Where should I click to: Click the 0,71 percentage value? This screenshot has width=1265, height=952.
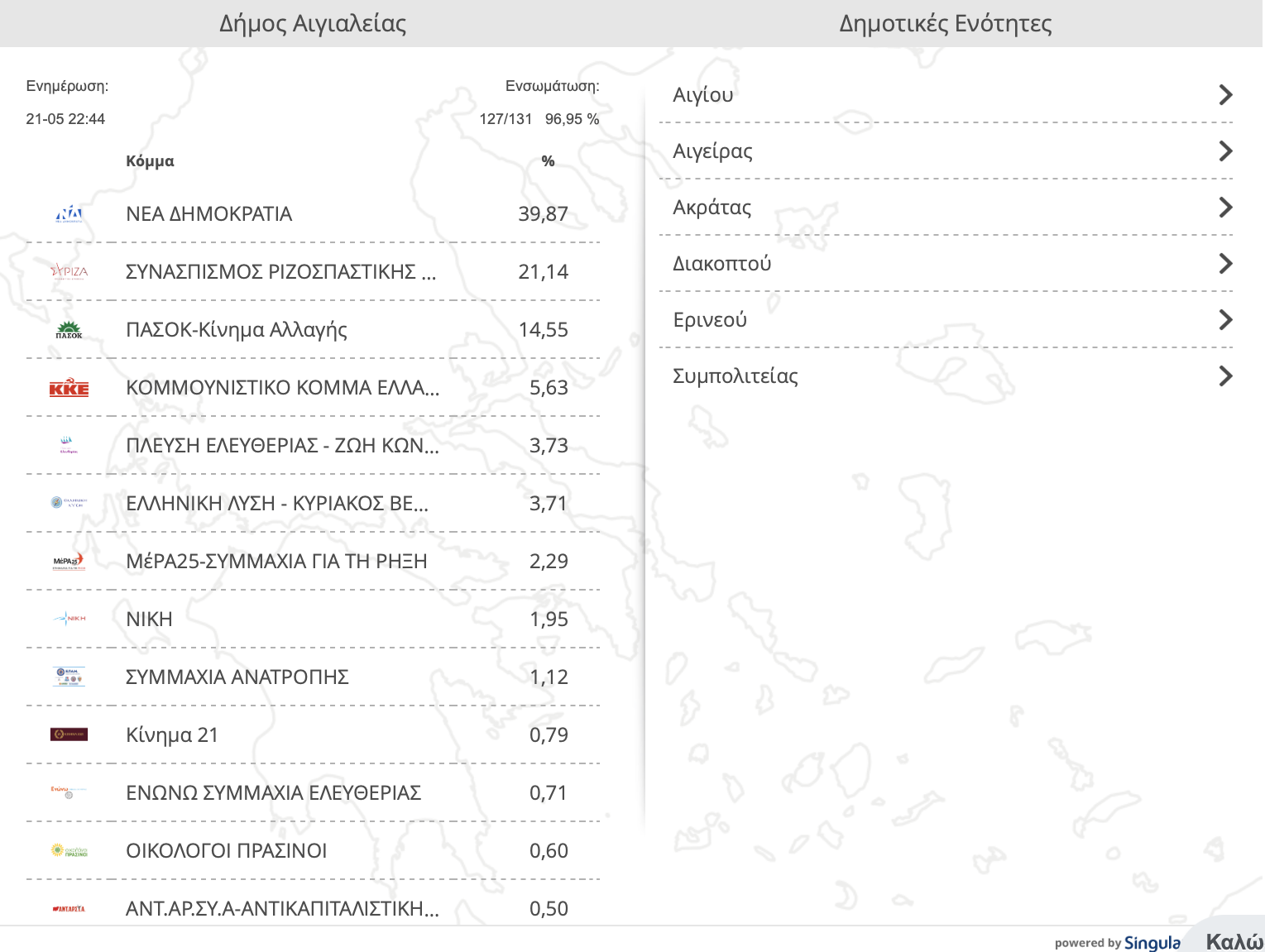click(x=549, y=793)
